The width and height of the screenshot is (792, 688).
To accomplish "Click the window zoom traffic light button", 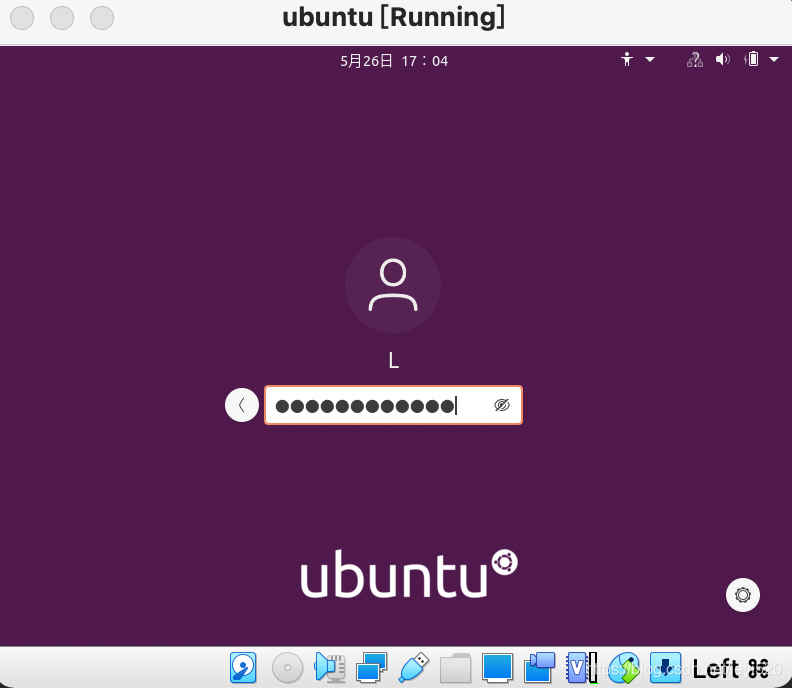I will click(102, 18).
